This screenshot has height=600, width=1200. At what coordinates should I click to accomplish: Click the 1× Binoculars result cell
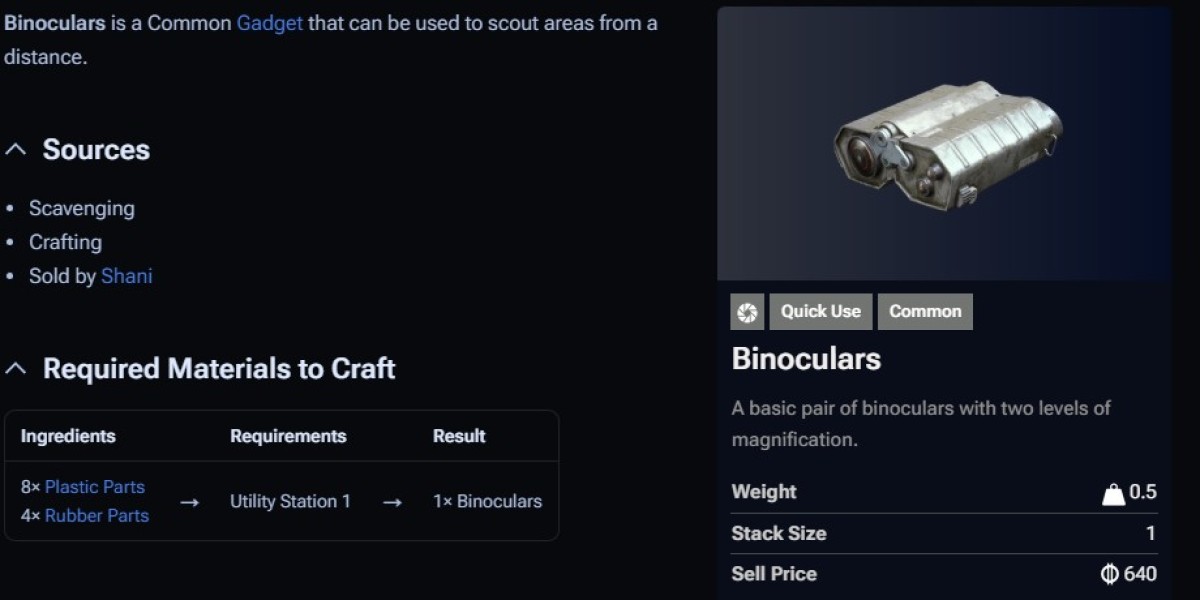487,501
